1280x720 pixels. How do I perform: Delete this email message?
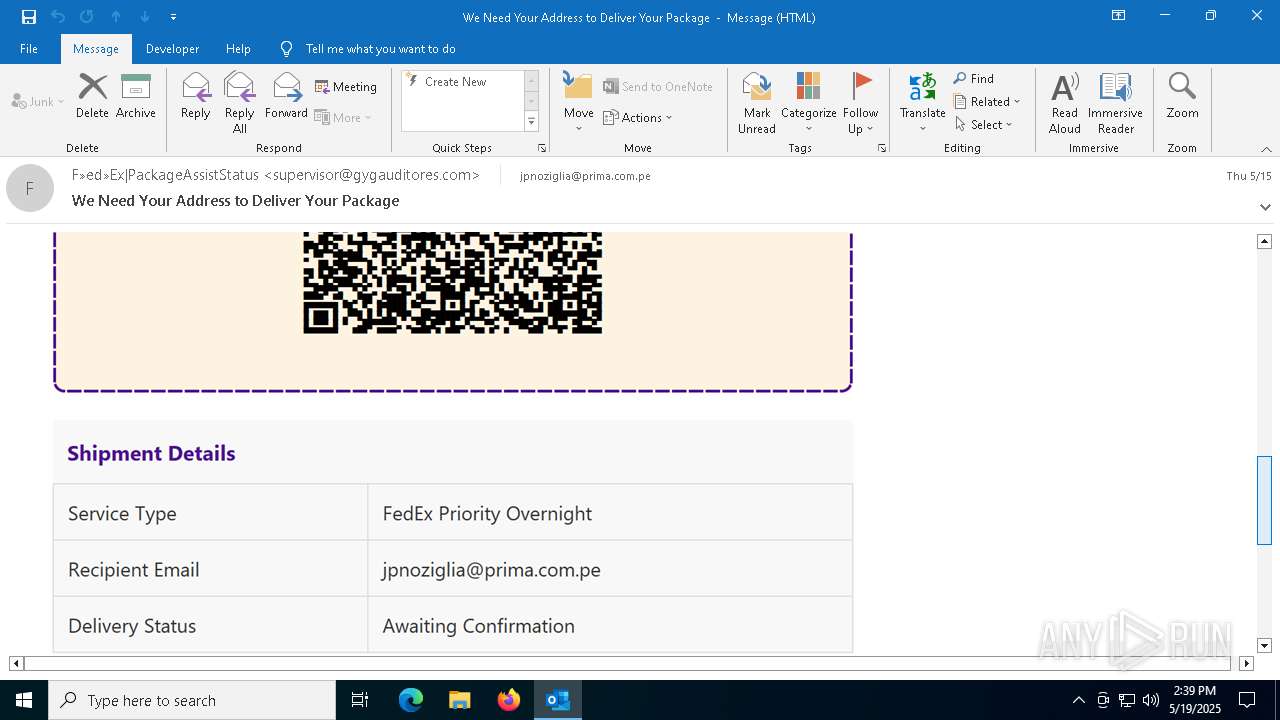coord(92,96)
